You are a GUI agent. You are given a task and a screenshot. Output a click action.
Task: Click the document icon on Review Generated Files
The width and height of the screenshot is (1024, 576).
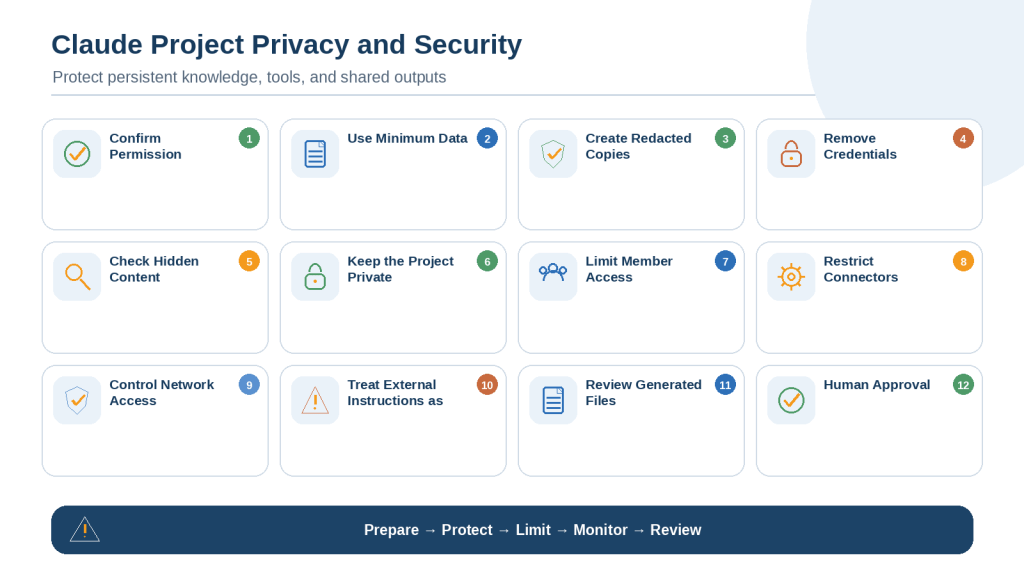click(553, 400)
